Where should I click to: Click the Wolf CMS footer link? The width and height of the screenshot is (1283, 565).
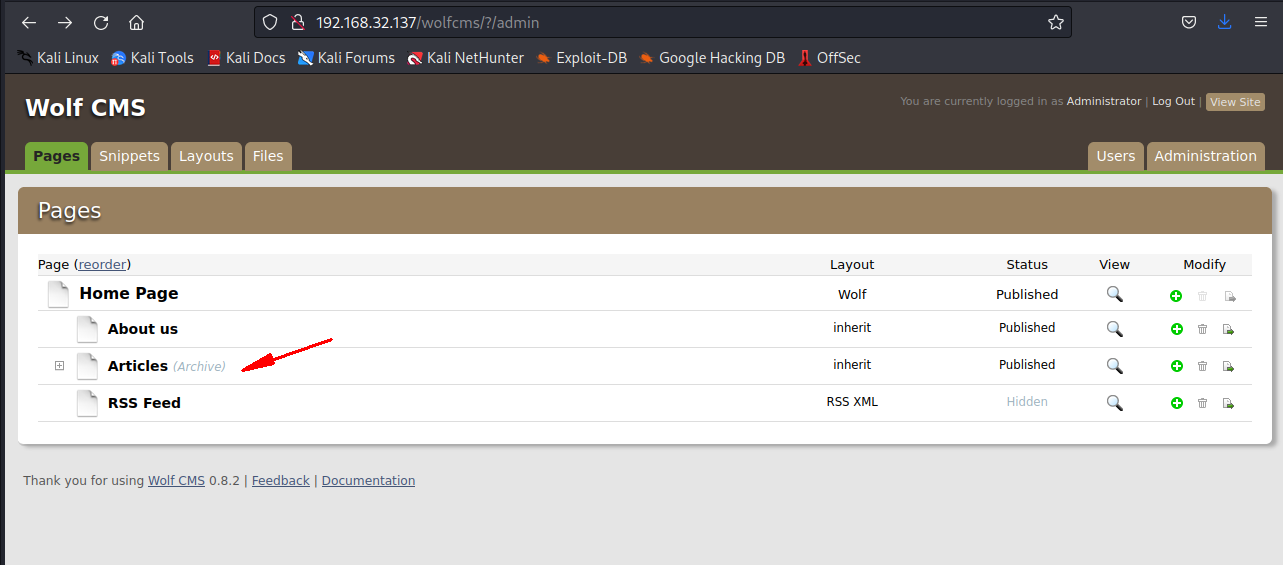(176, 481)
